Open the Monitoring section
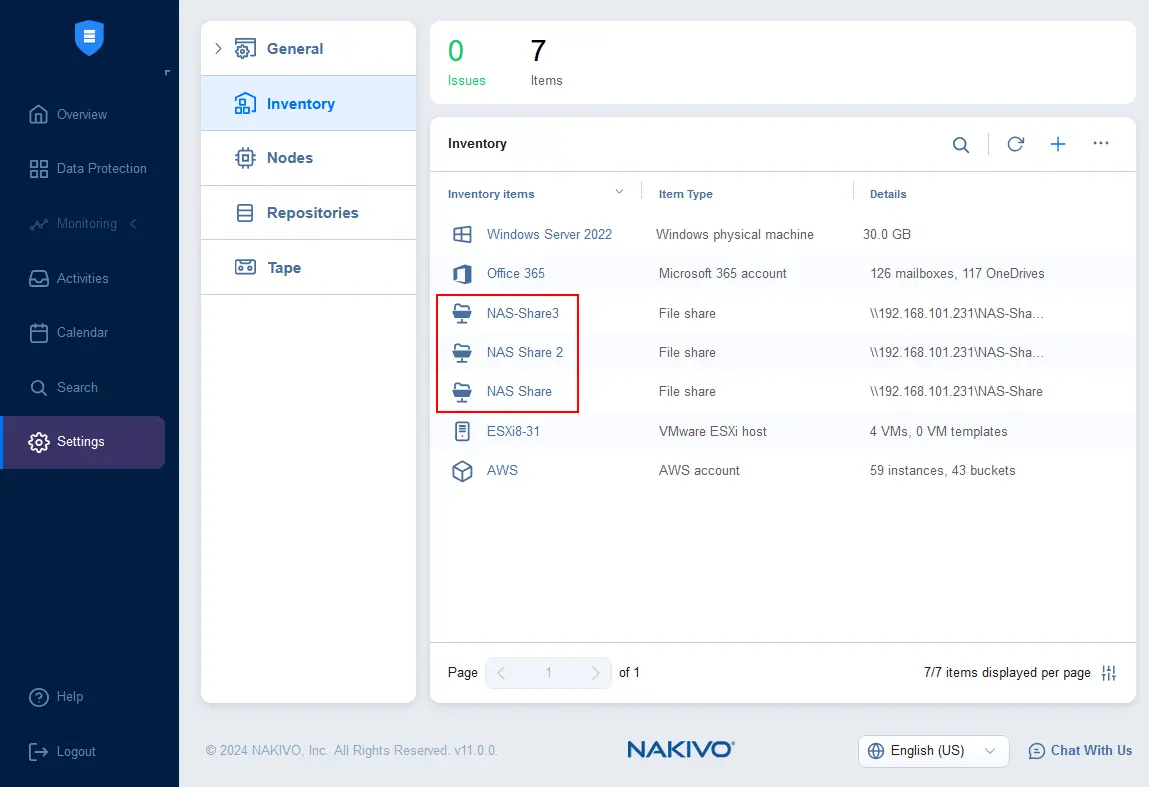The height and width of the screenshot is (787, 1149). pos(73,223)
